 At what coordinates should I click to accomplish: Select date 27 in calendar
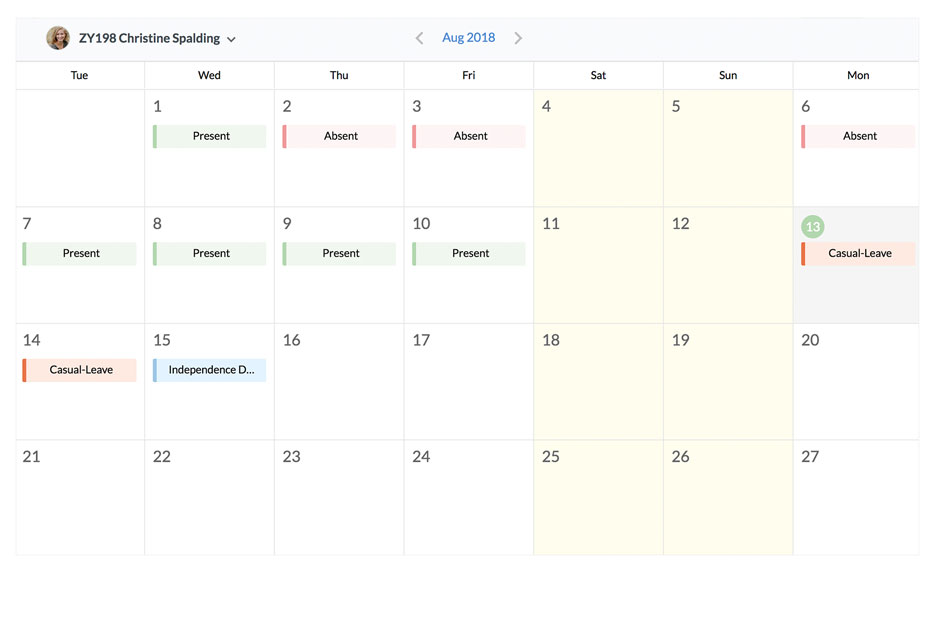(856, 498)
